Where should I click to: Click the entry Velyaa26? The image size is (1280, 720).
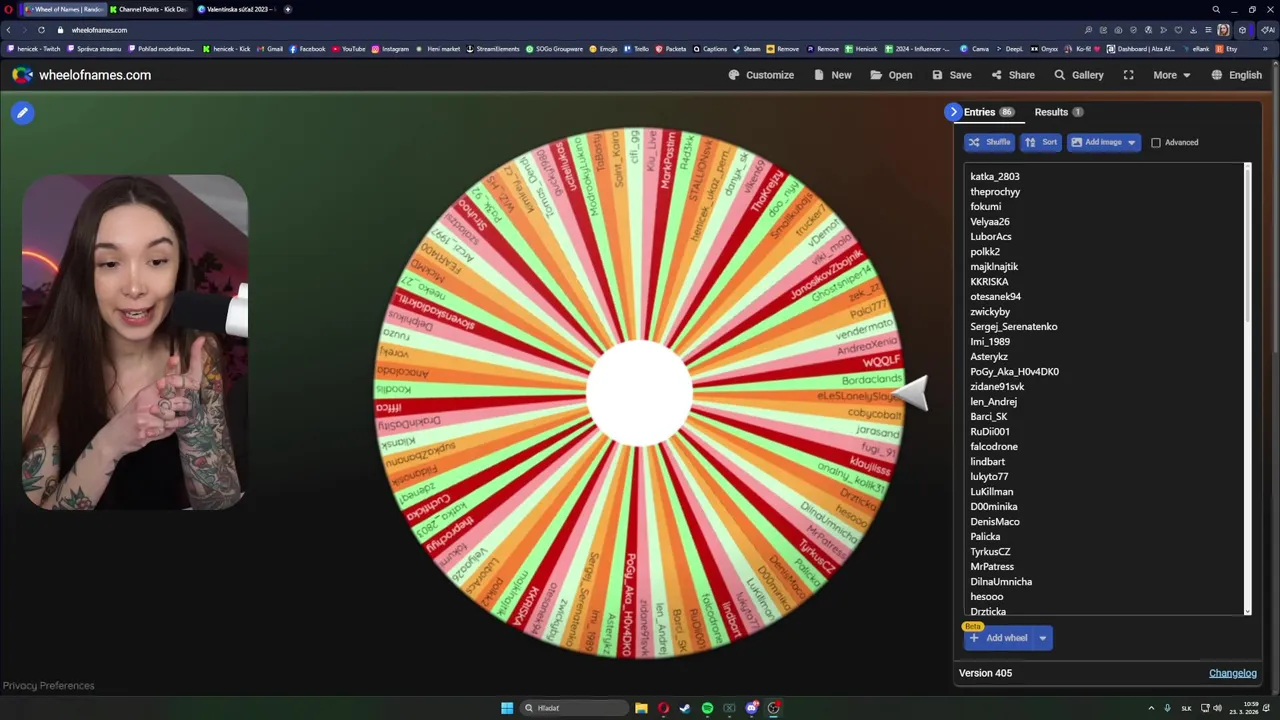pos(990,222)
